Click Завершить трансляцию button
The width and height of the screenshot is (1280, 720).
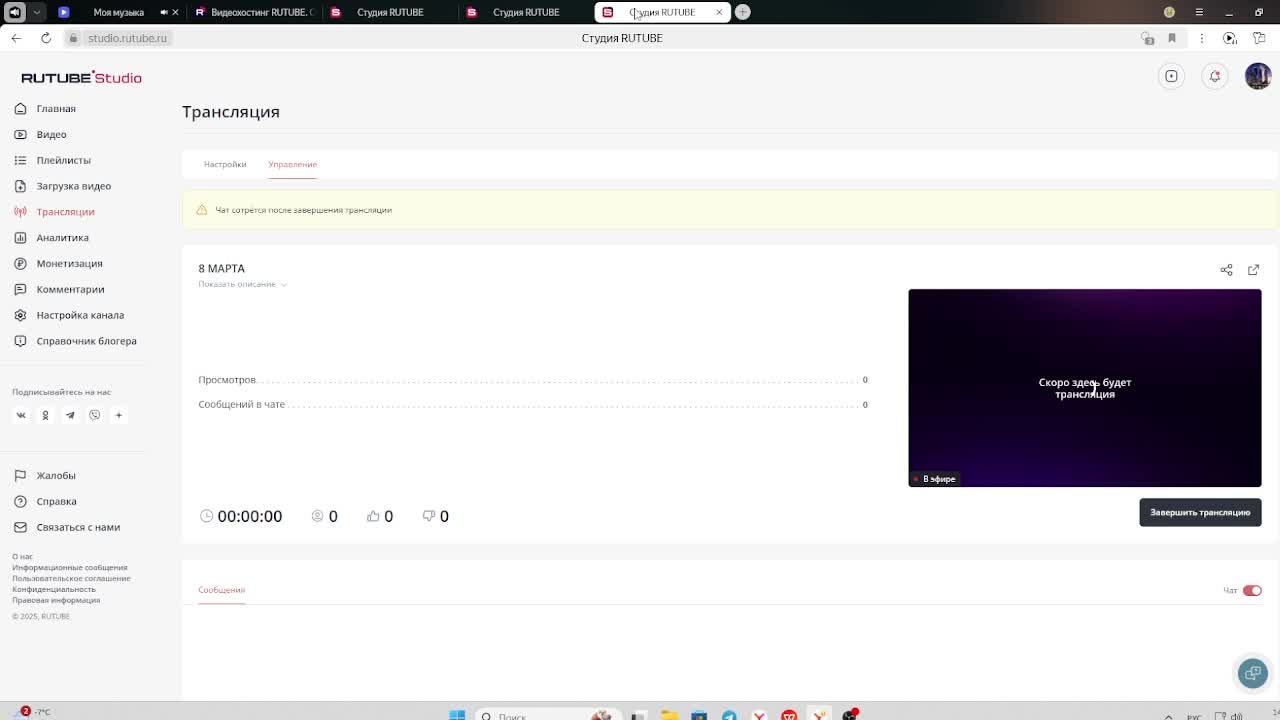pyautogui.click(x=1200, y=512)
